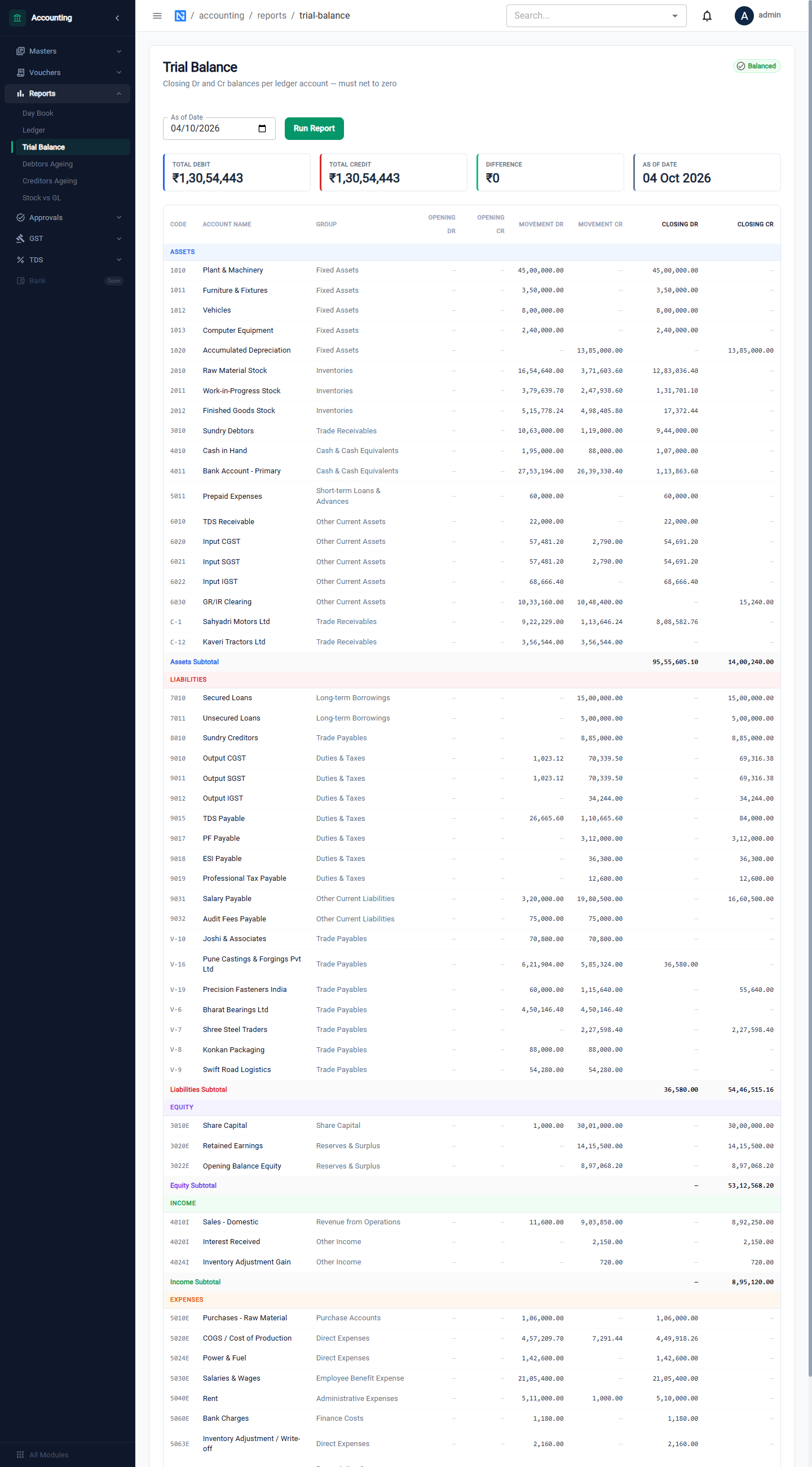Viewport: 812px width, 1467px height.
Task: Open the notifications bell
Action: pyautogui.click(x=707, y=16)
